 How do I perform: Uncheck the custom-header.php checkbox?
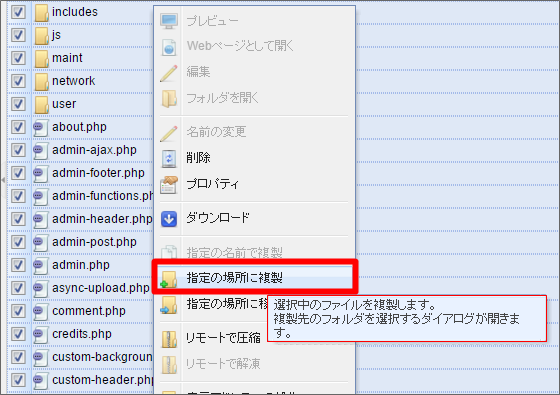18,380
